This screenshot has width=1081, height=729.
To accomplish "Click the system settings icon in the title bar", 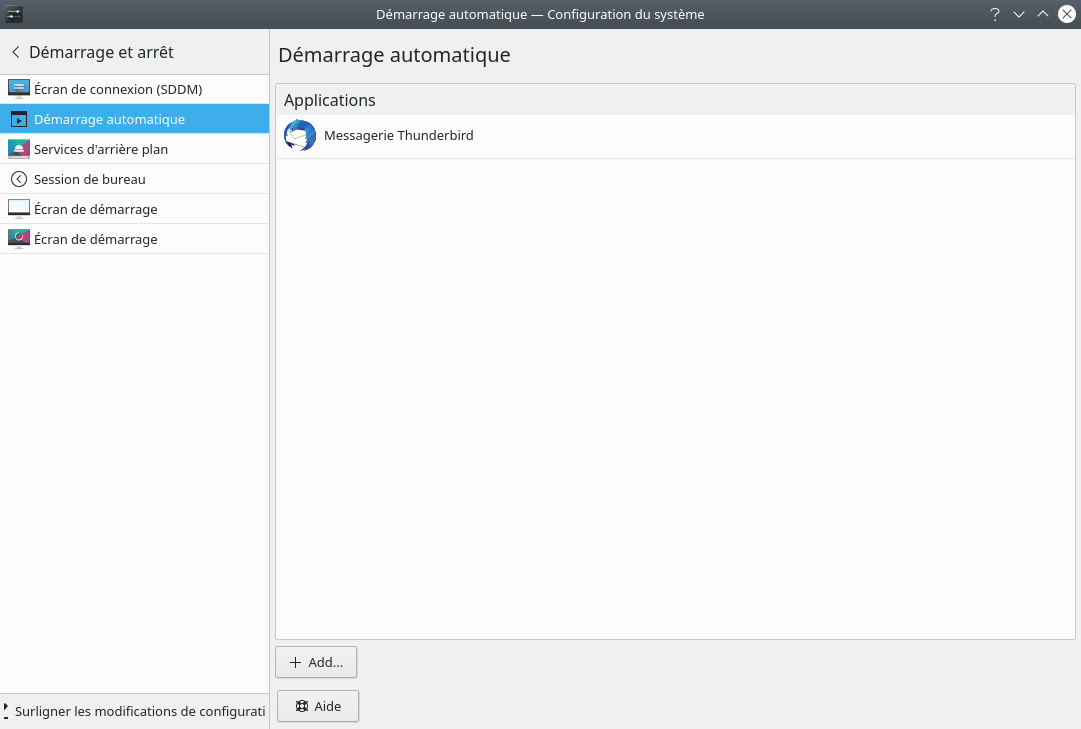I will tap(14, 14).
